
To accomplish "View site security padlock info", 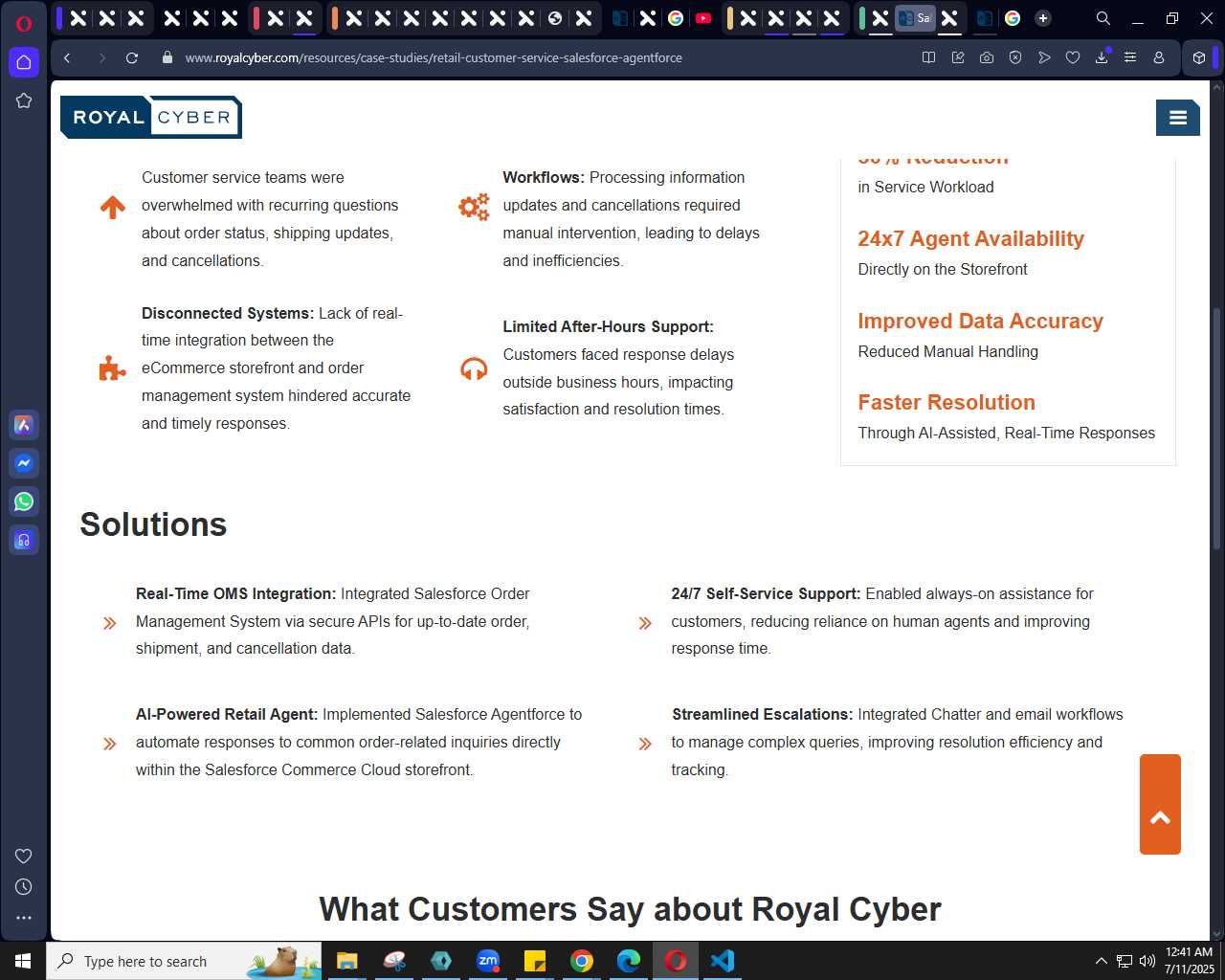I will [167, 57].
